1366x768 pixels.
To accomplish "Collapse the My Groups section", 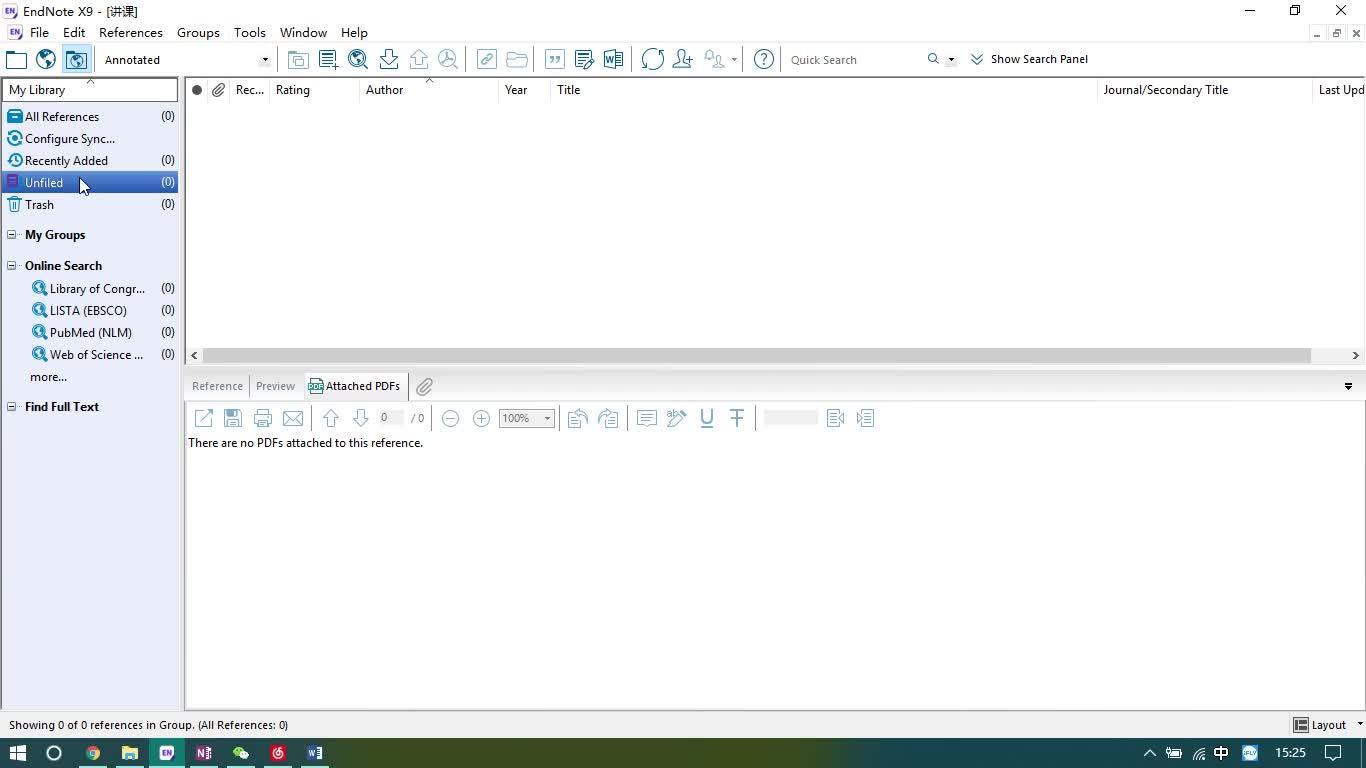I will click(x=11, y=234).
